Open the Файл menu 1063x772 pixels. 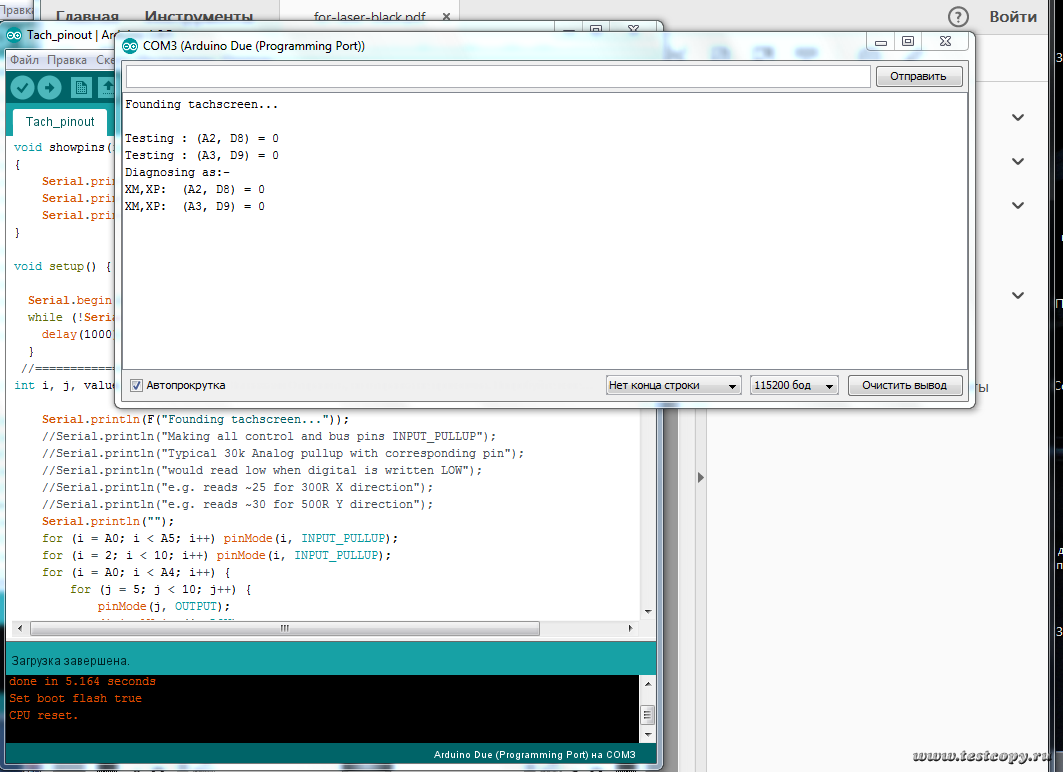(x=24, y=60)
